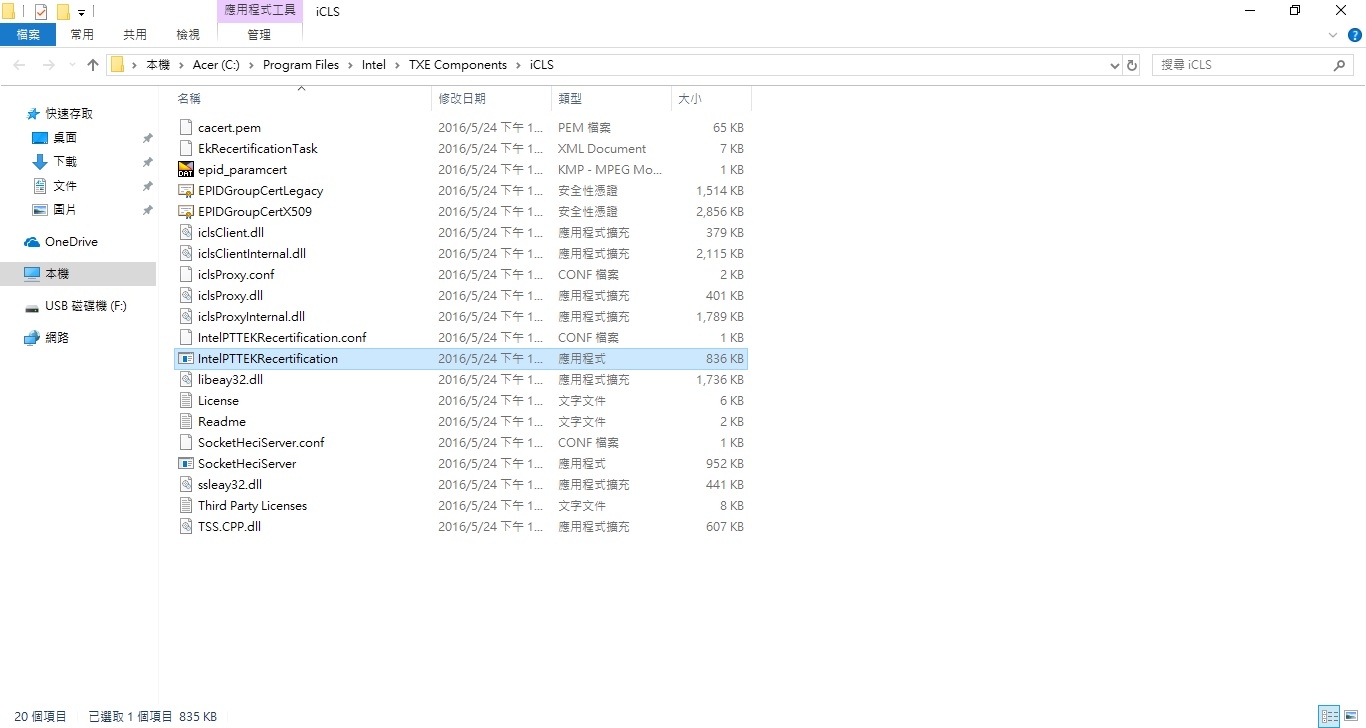
Task: Expand the ribbon with chevron arrow
Action: click(x=1332, y=34)
